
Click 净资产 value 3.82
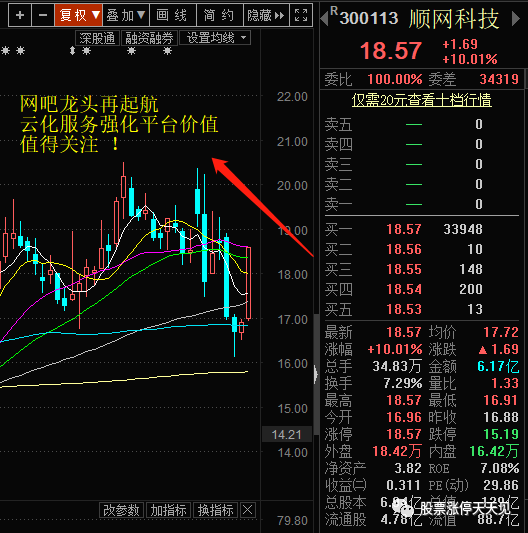tap(408, 468)
